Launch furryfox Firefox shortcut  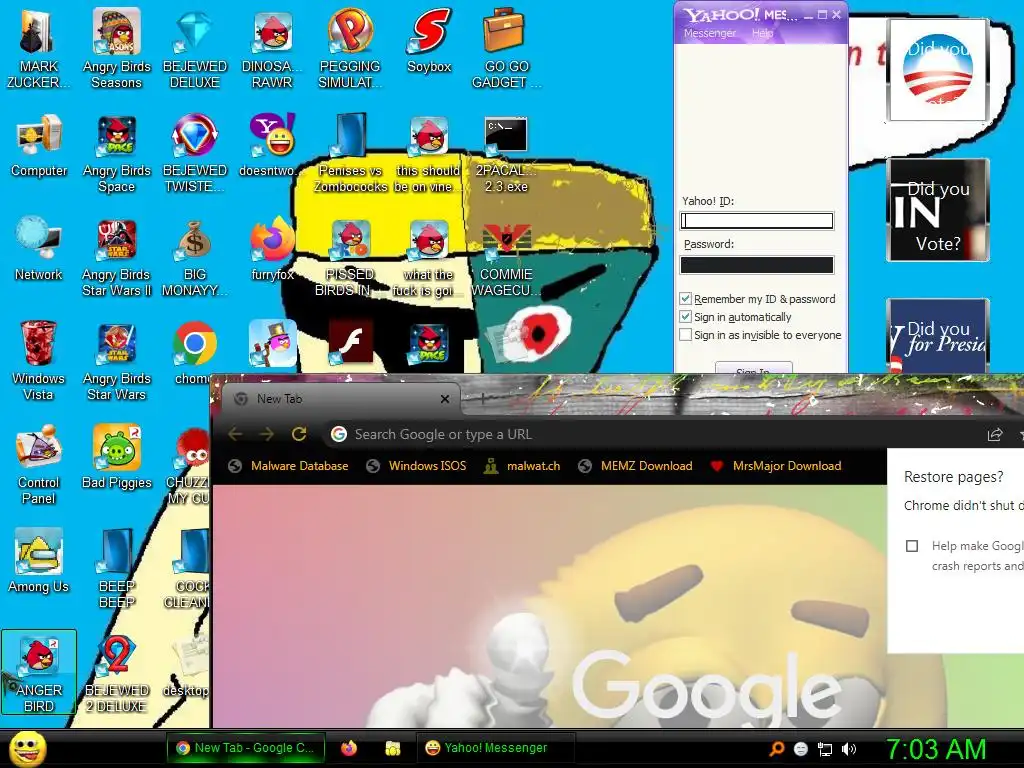tap(272, 248)
